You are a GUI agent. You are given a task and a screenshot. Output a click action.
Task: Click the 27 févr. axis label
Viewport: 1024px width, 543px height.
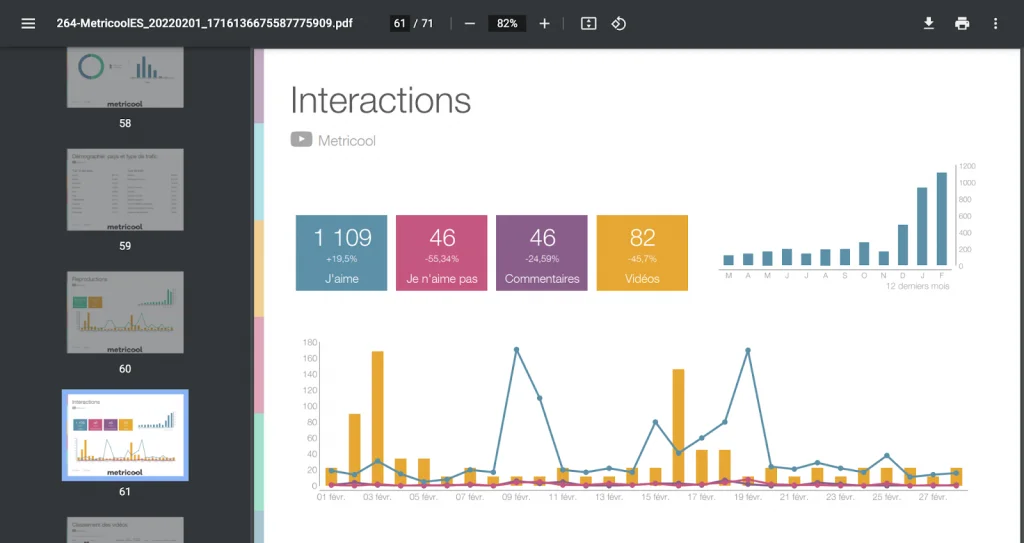tap(933, 497)
